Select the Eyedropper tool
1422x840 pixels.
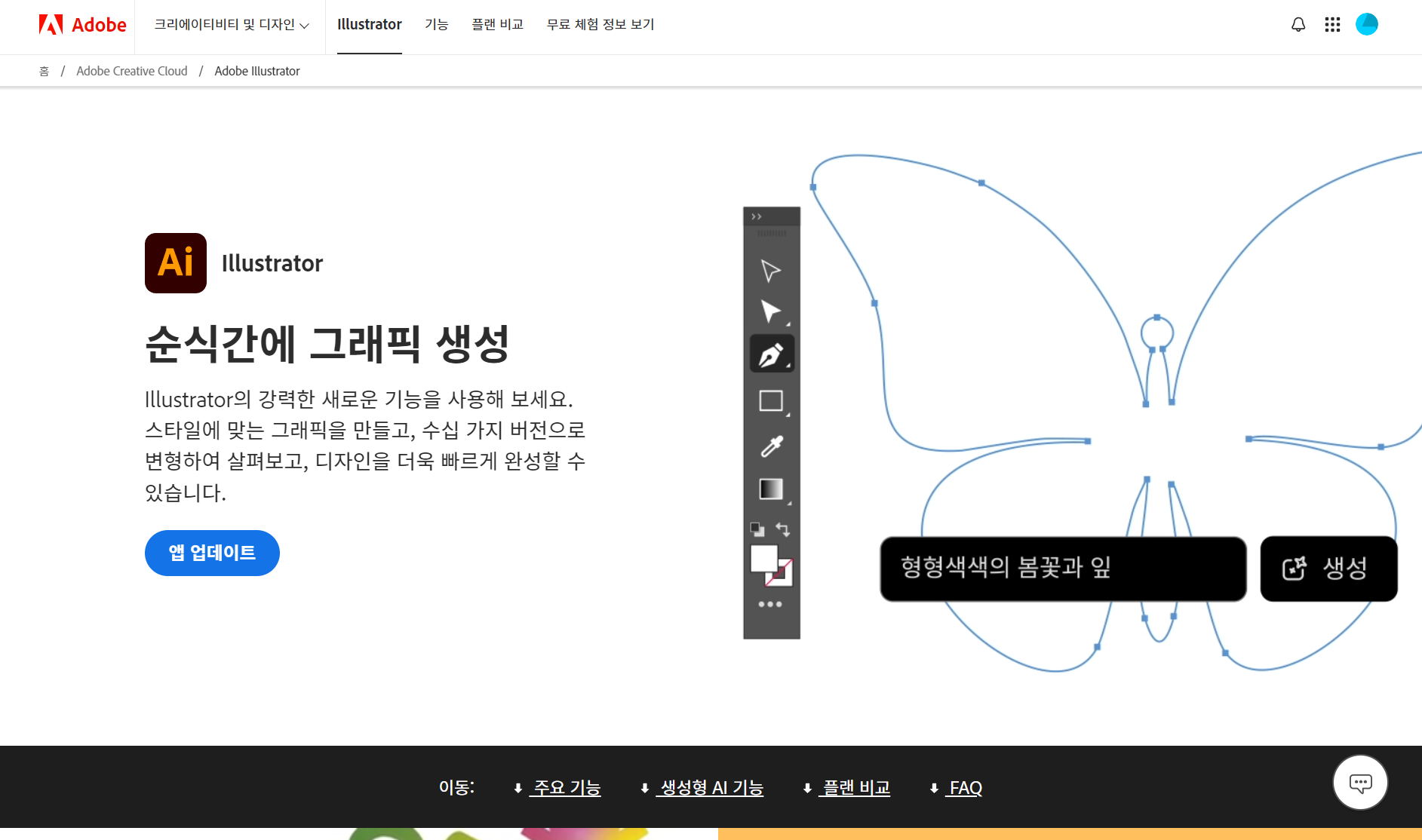pyautogui.click(x=772, y=446)
